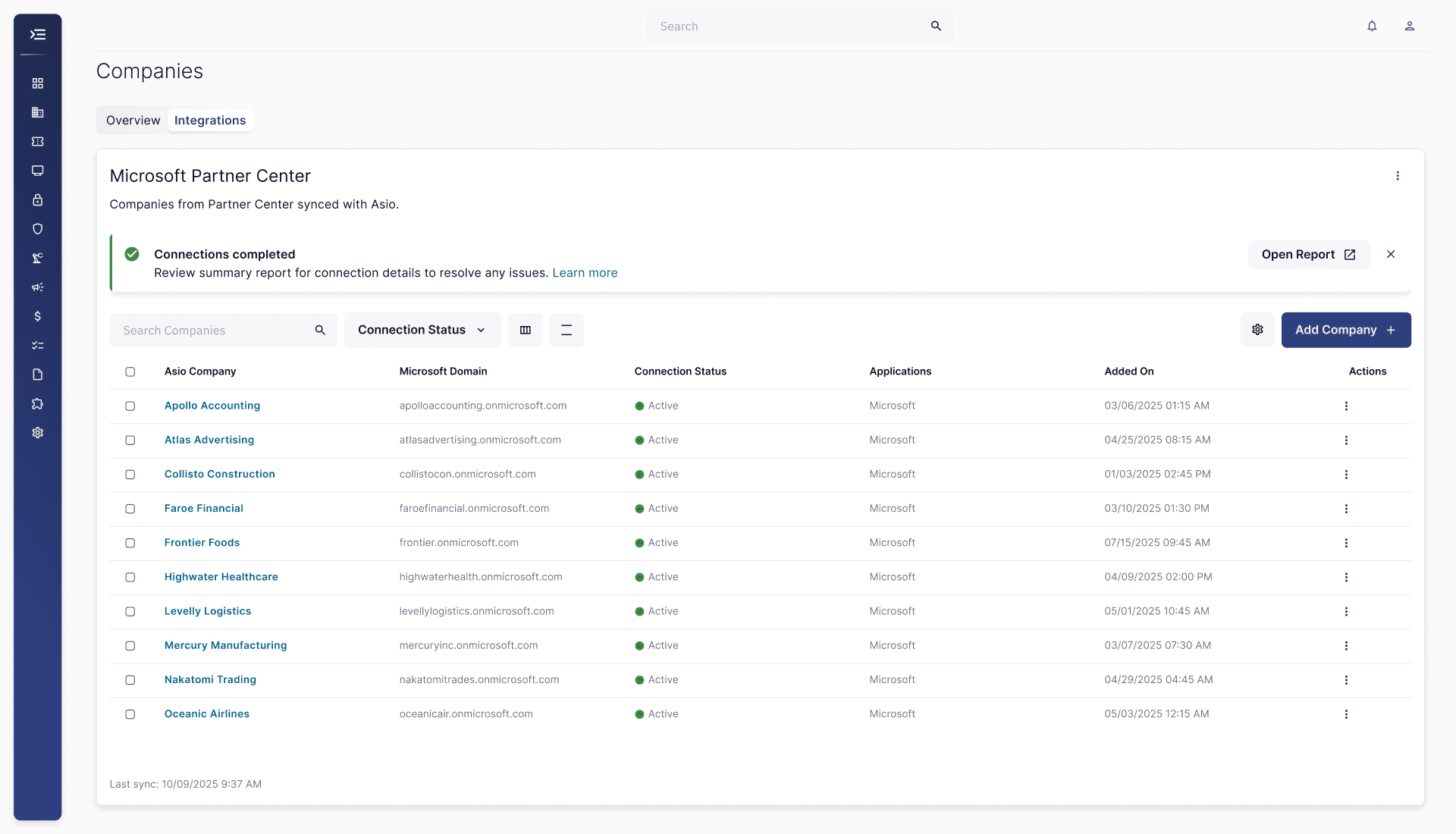1456x834 pixels.
Task: Check the Frontier Foods row
Action: [x=130, y=544]
